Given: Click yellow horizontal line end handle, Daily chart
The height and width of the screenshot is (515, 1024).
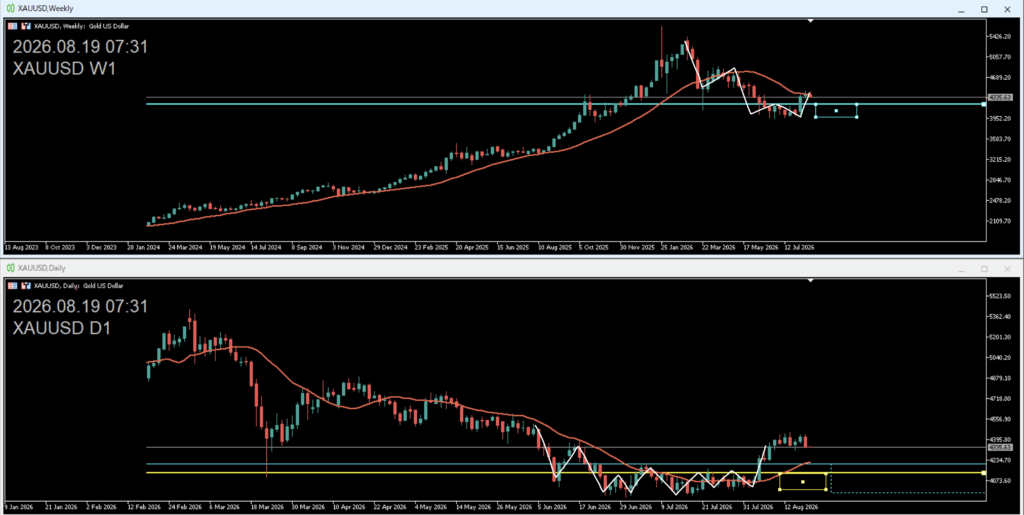Looking at the screenshot, I should pyautogui.click(x=984, y=473).
